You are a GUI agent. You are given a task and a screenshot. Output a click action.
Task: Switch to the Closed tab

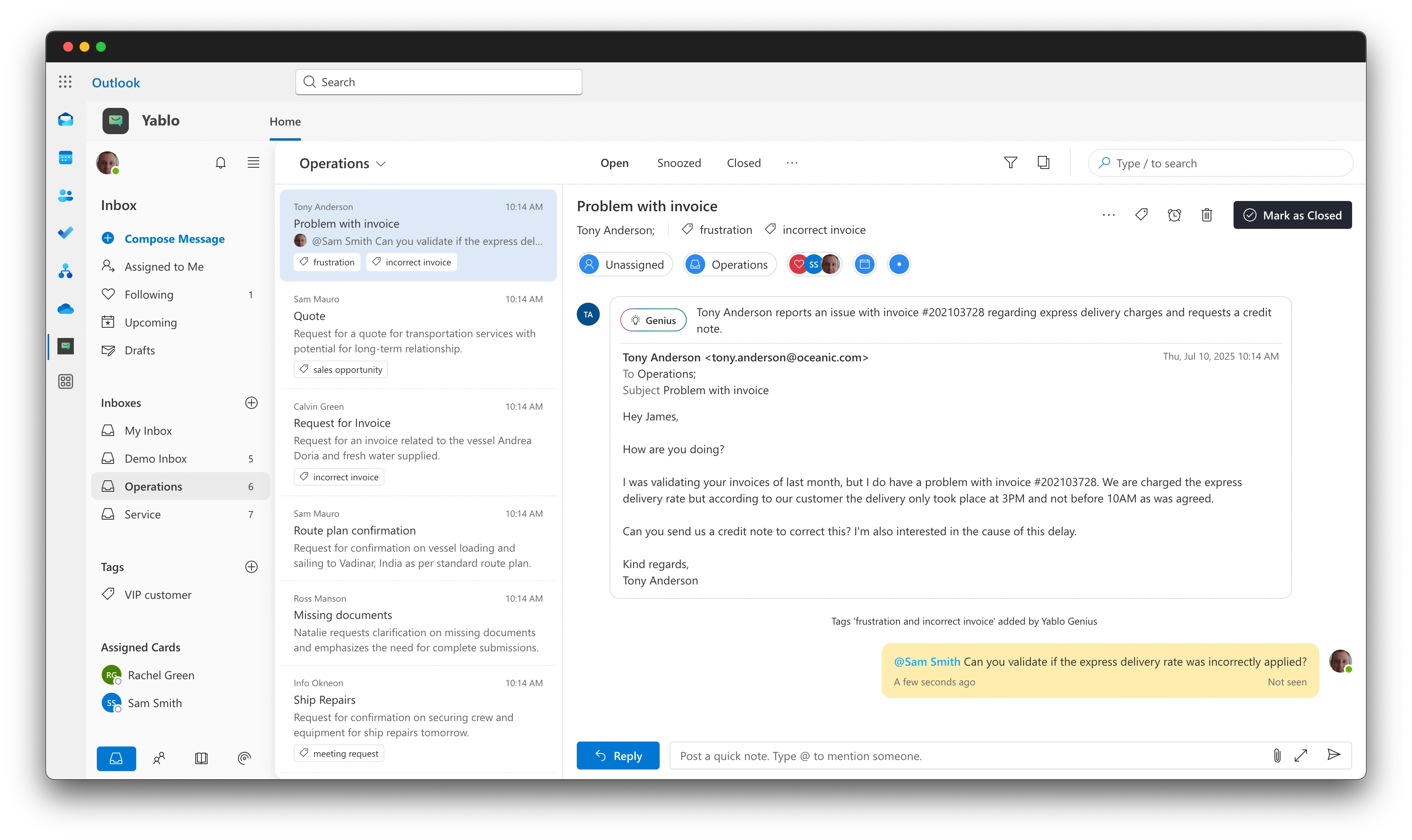click(x=743, y=163)
